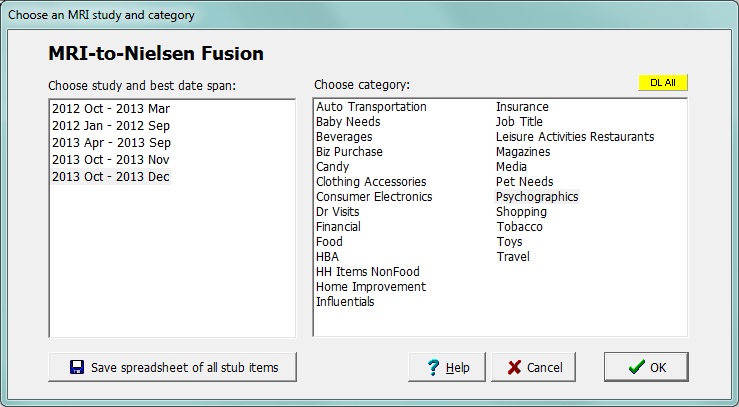The width and height of the screenshot is (739, 407).
Task: Click the question mark Help icon
Action: (433, 367)
